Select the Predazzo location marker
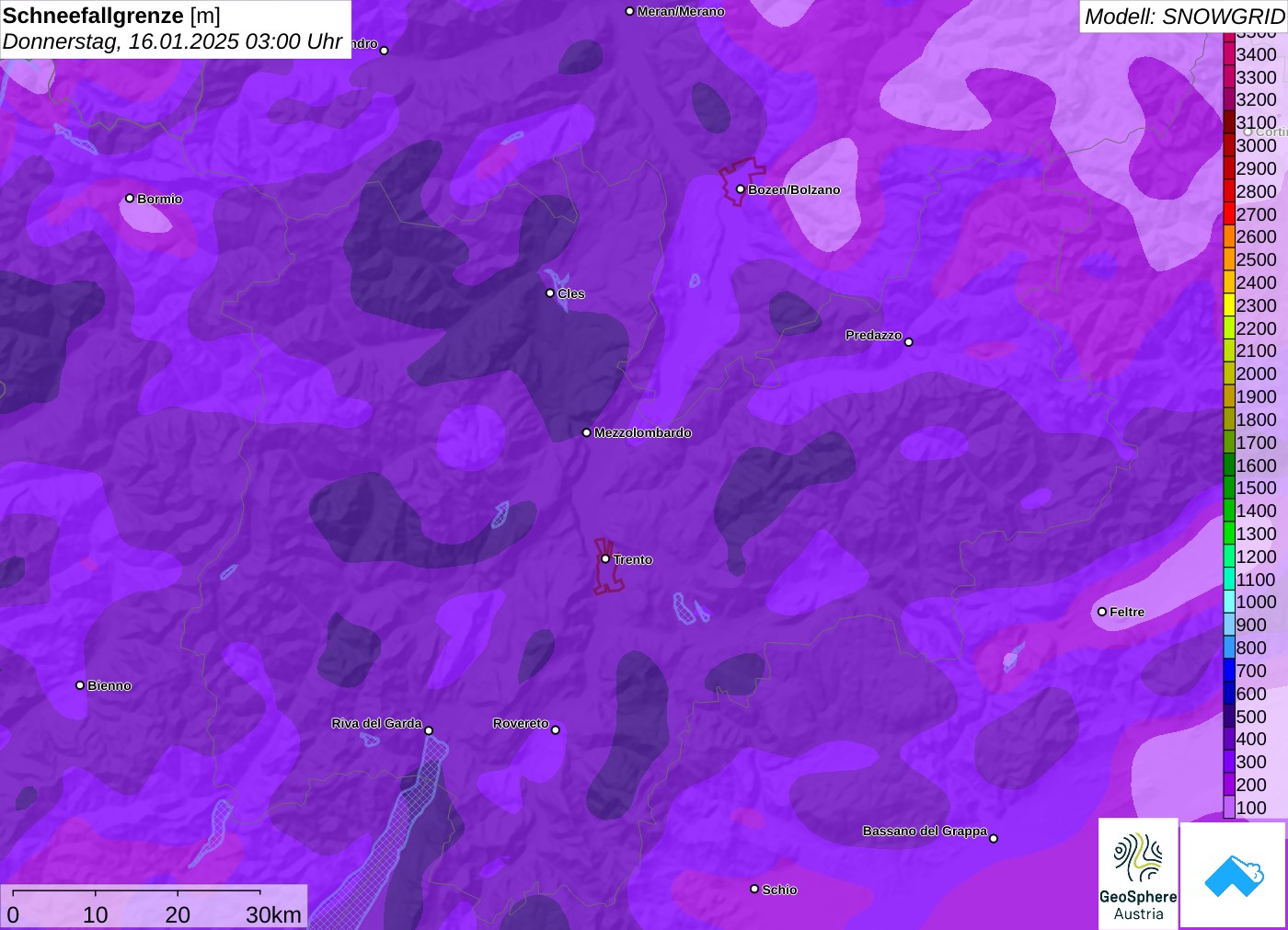Image resolution: width=1288 pixels, height=930 pixels. click(x=909, y=342)
